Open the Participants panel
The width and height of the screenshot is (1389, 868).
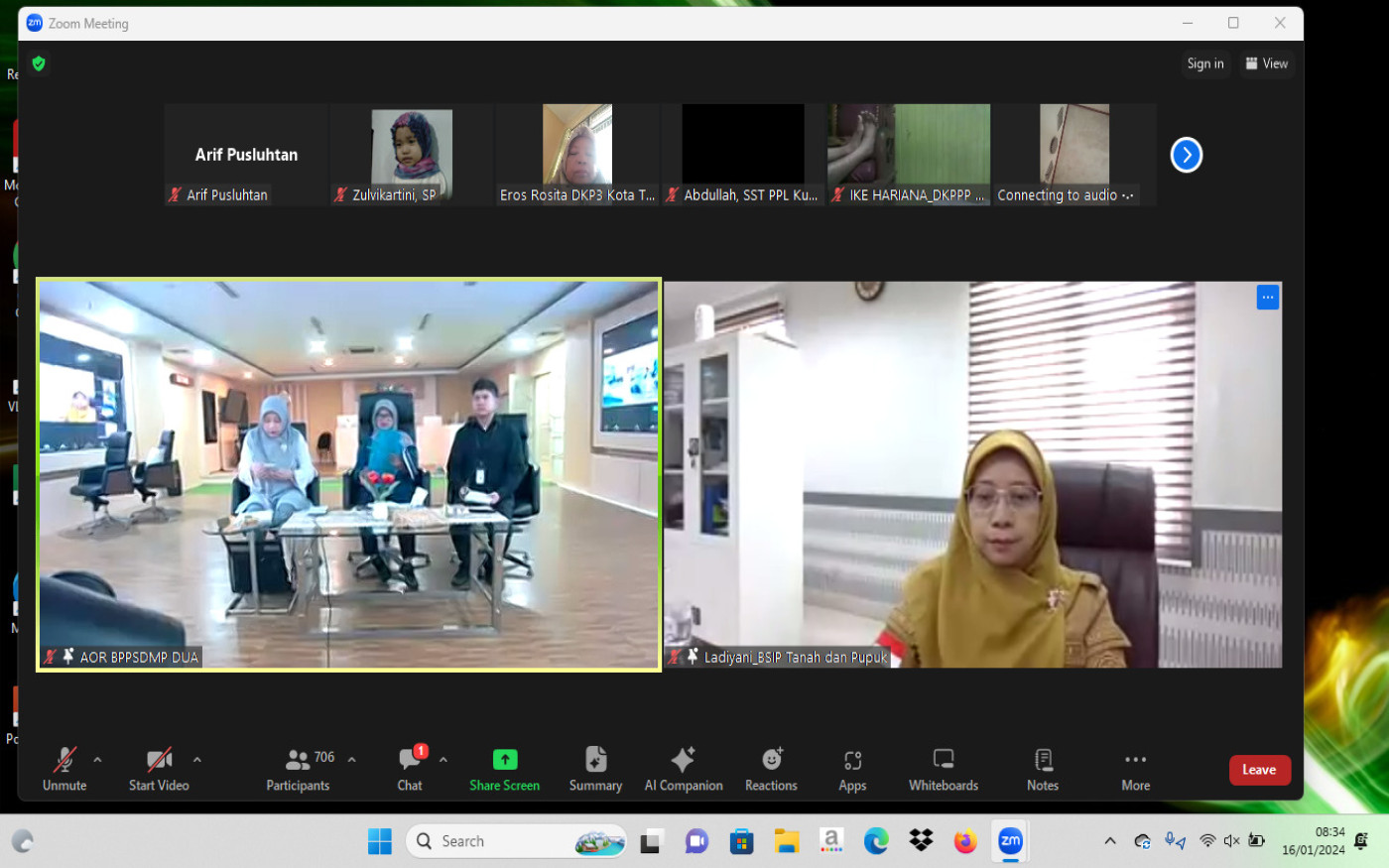(x=298, y=769)
